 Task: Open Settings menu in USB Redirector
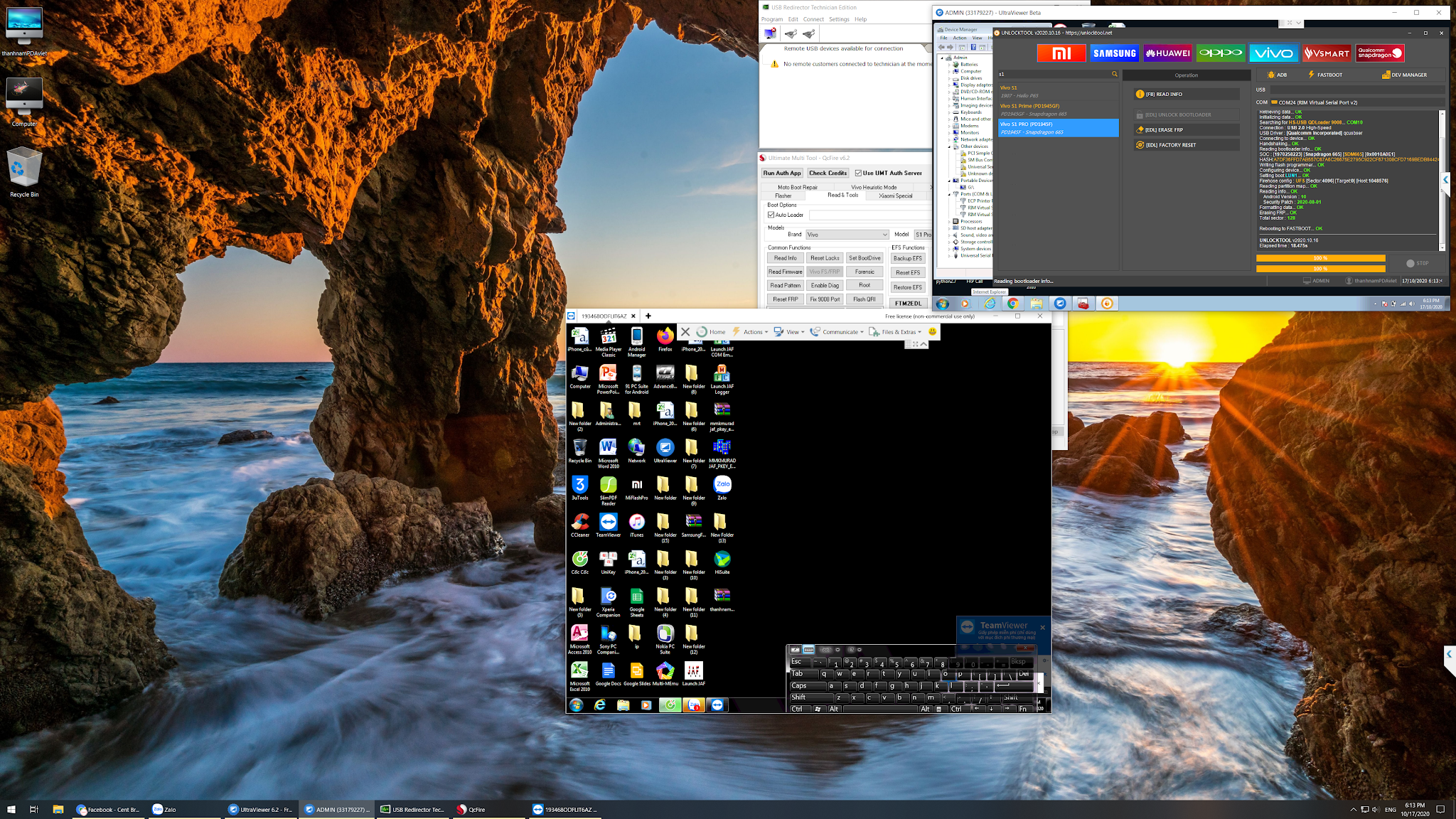[838, 19]
